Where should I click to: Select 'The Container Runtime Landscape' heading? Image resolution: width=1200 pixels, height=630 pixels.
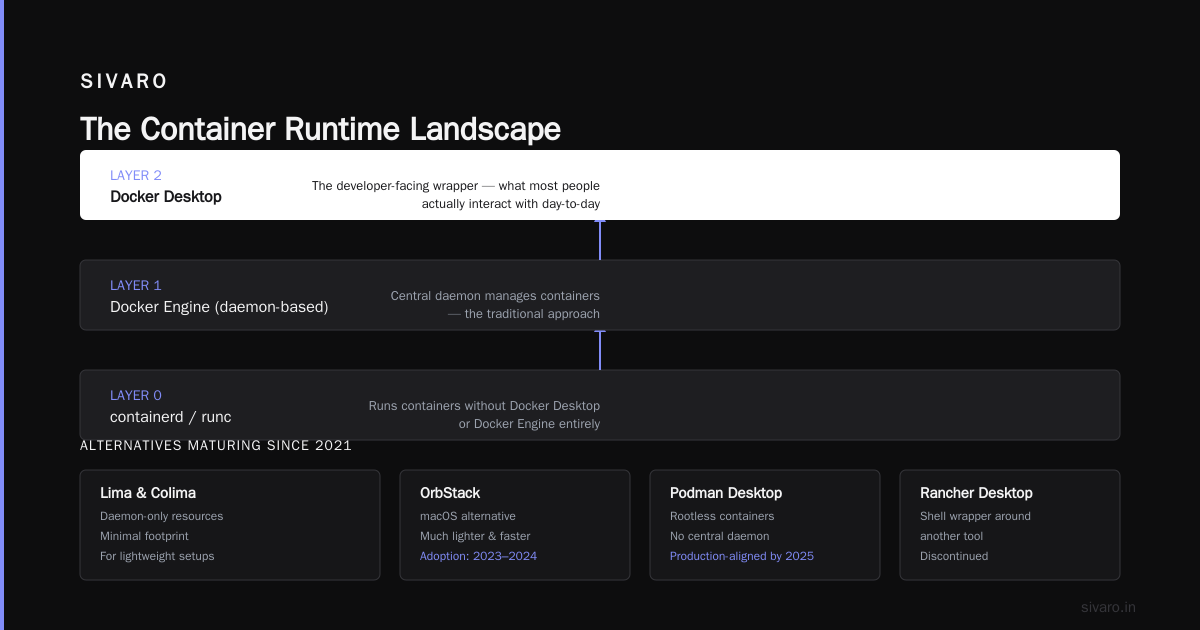click(x=320, y=129)
